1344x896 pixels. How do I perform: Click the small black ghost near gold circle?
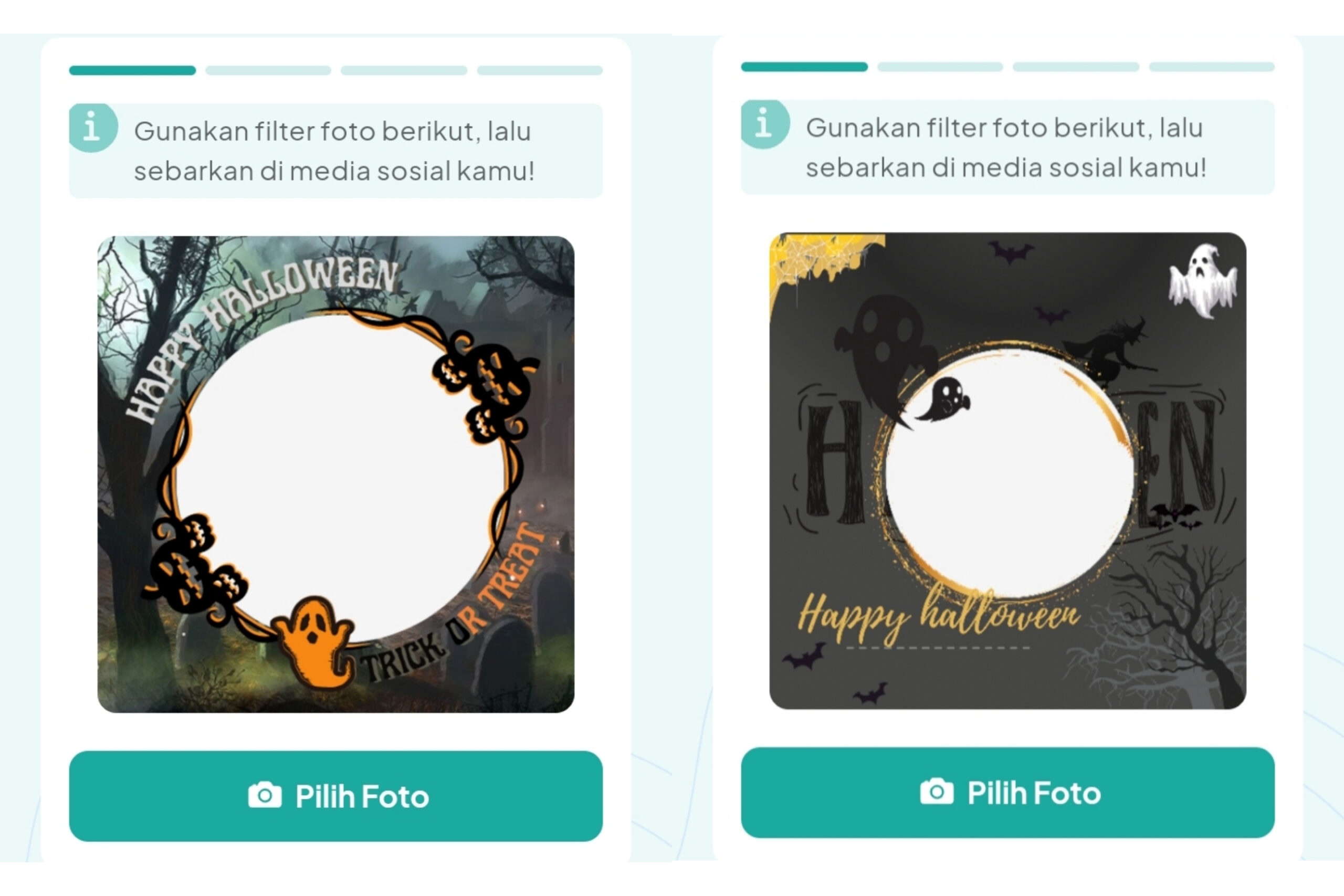[944, 399]
